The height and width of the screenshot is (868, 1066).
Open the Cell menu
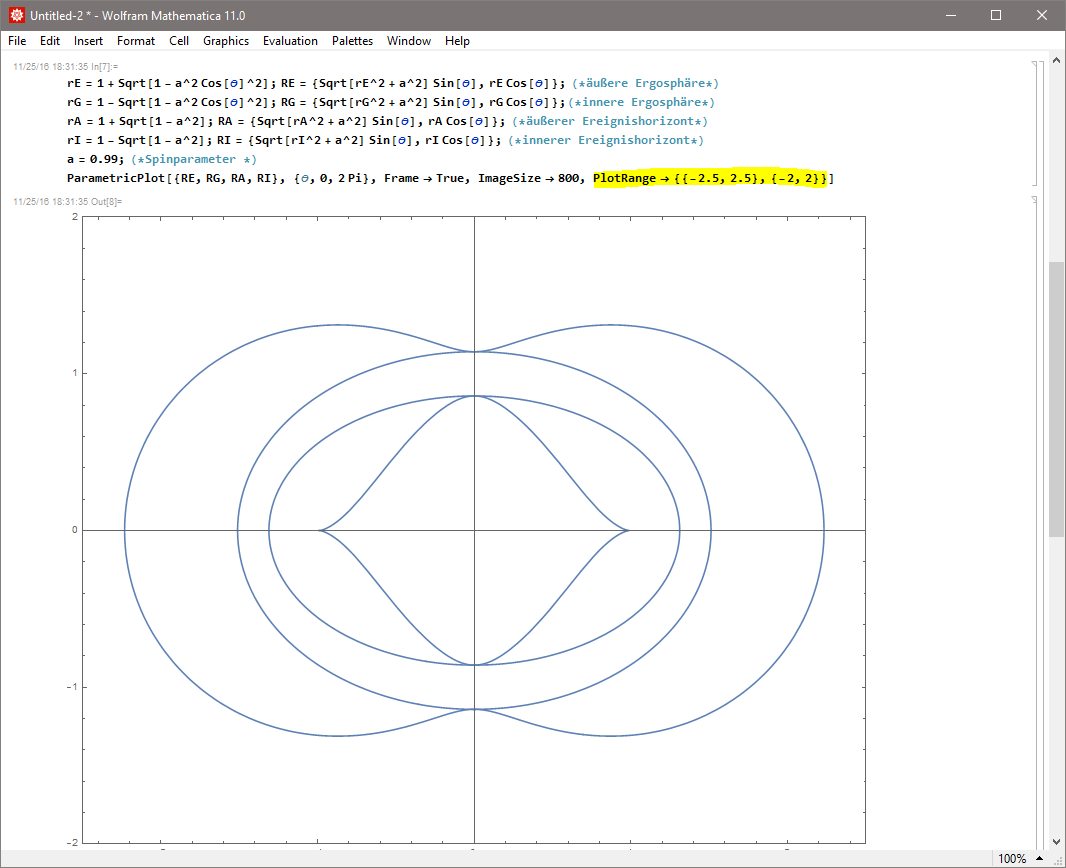(x=179, y=41)
